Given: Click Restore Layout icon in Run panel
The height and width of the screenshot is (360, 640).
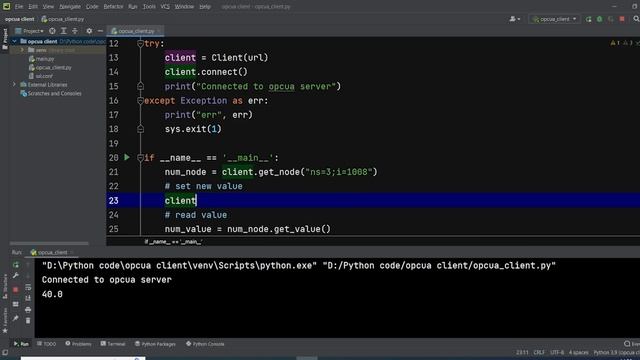Looking at the screenshot, I should click(16, 304).
